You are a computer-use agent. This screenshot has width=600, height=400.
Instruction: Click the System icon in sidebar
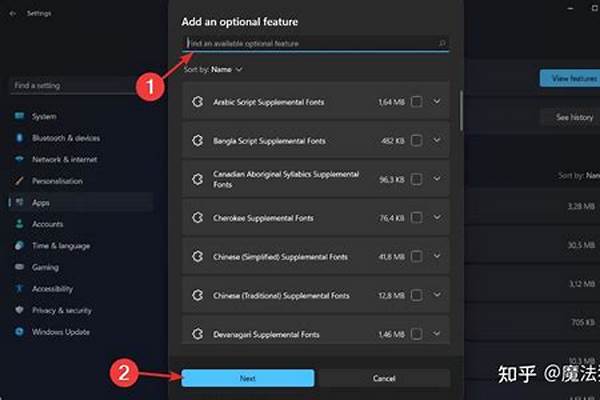pyautogui.click(x=20, y=116)
